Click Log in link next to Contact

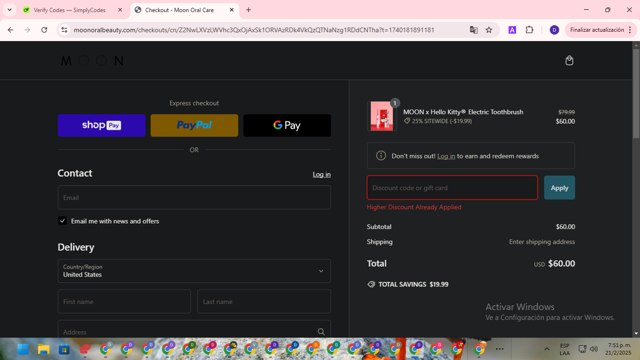point(322,174)
